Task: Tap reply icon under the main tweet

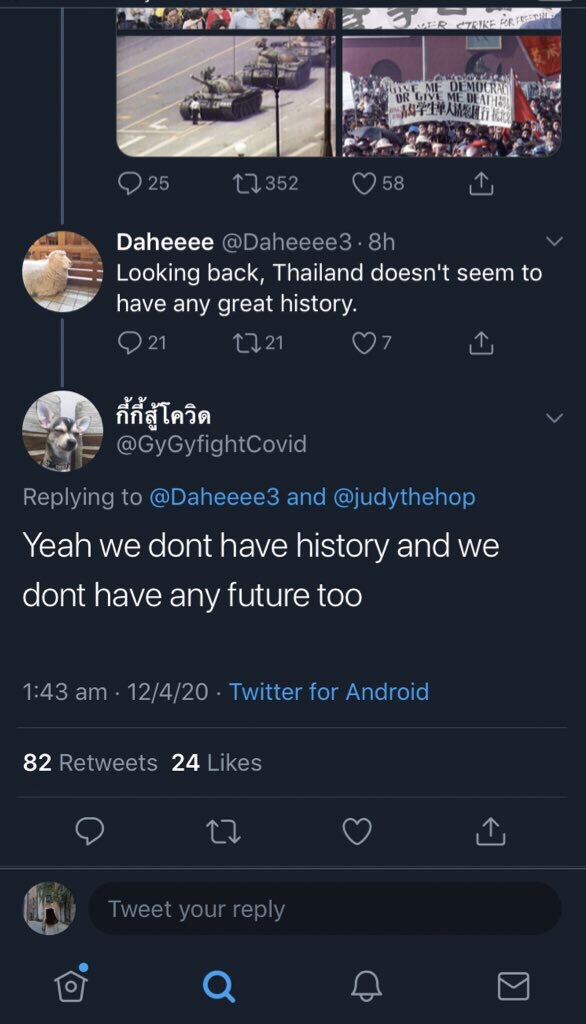Action: pos(90,831)
